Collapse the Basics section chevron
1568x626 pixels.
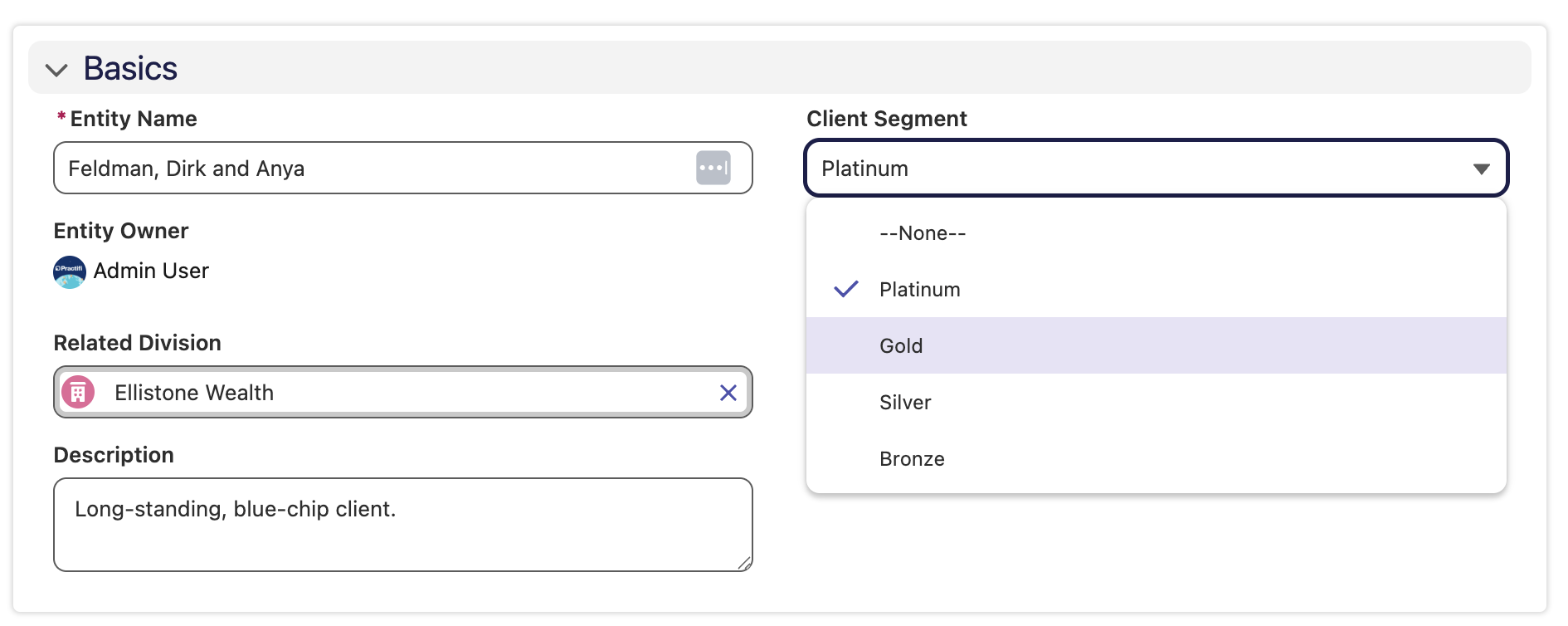(56, 70)
